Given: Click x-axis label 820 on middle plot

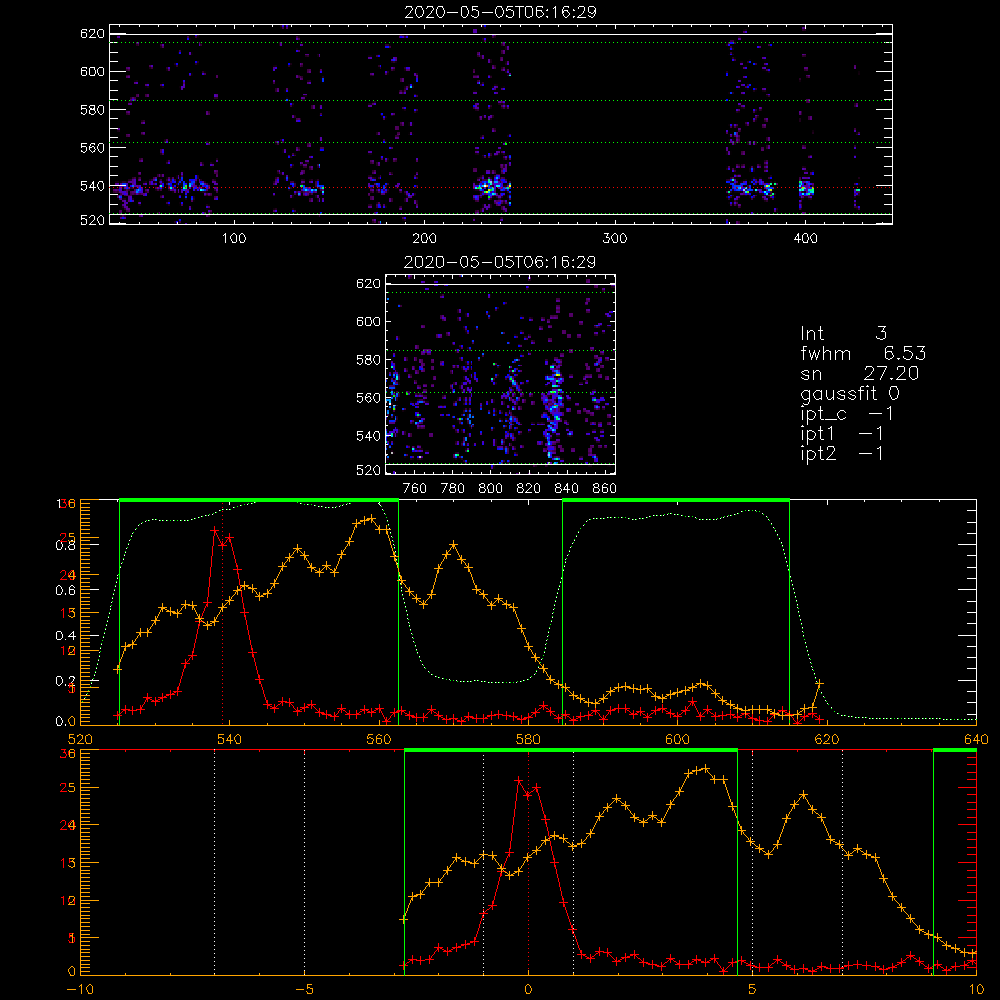Looking at the screenshot, I should pyautogui.click(x=529, y=489).
